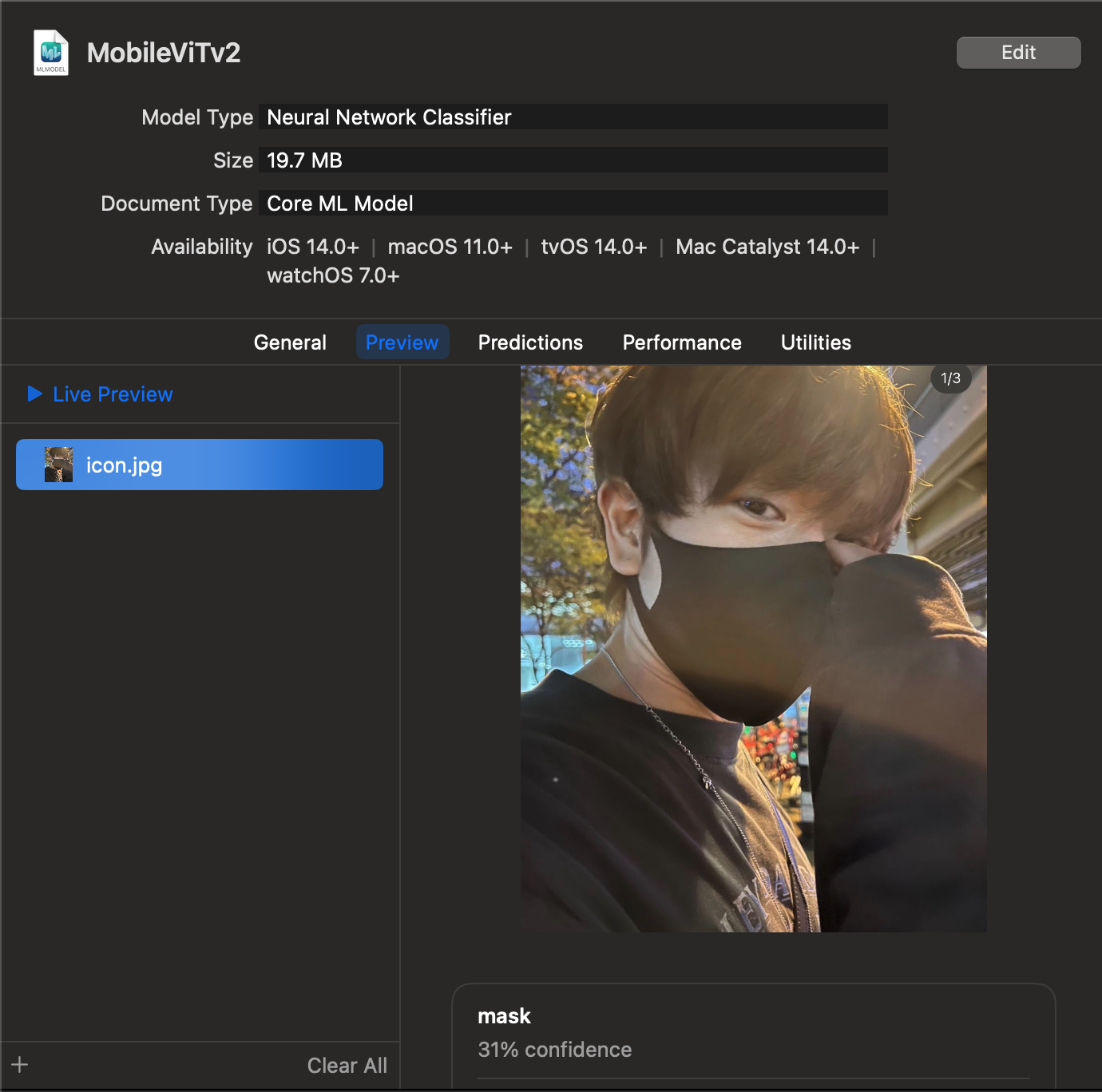The width and height of the screenshot is (1102, 1092).
Task: Select the Preview tab
Action: [x=402, y=342]
